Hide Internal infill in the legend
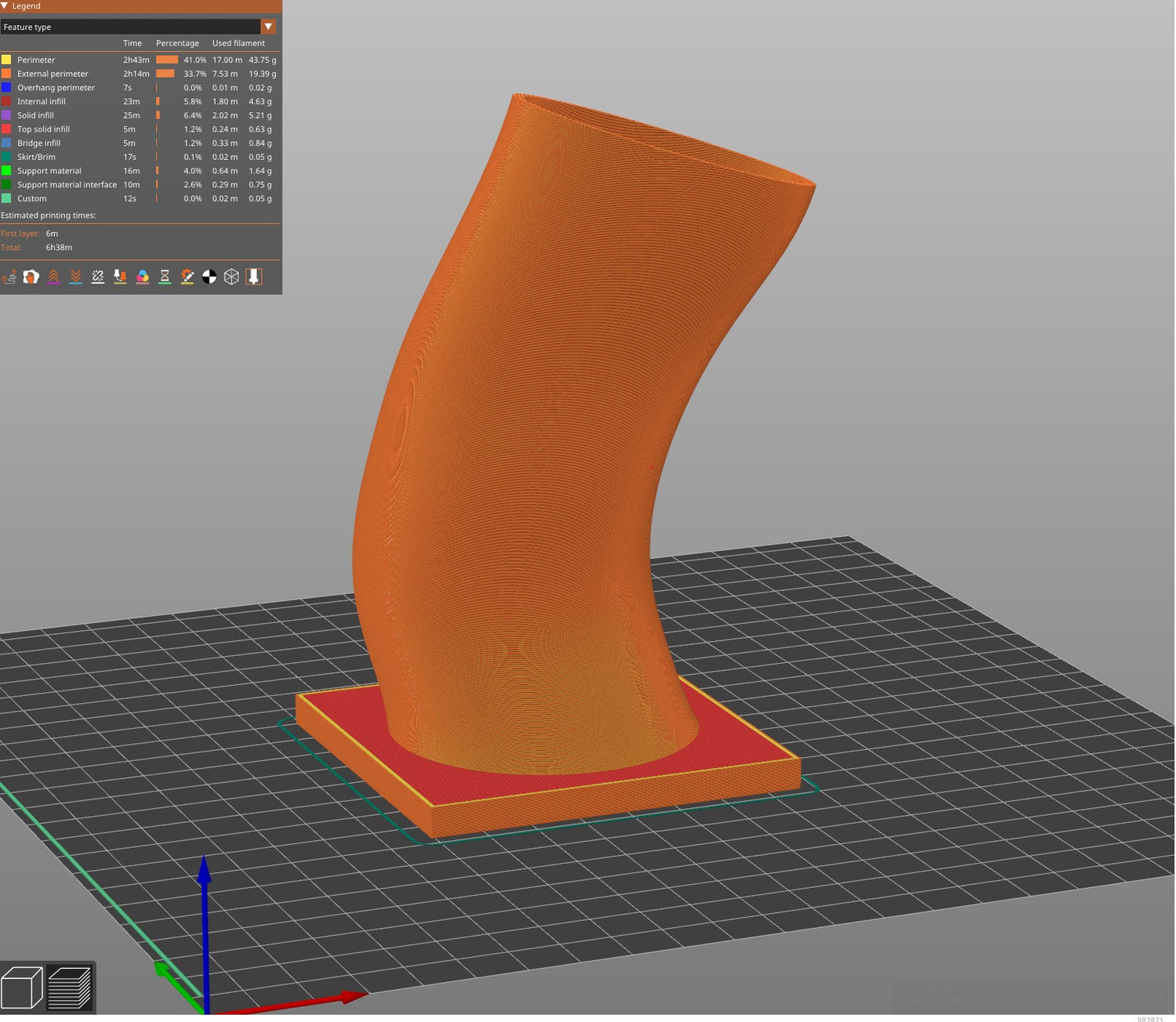The width and height of the screenshot is (1176, 1022). 41,102
